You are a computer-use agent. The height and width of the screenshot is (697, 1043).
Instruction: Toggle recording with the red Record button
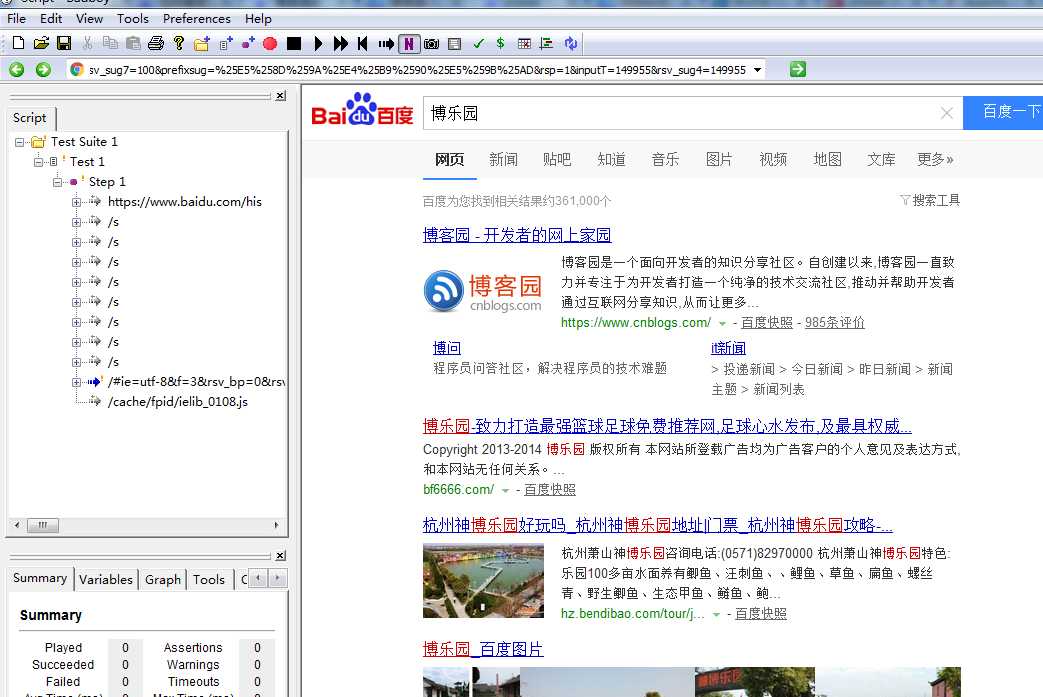270,43
